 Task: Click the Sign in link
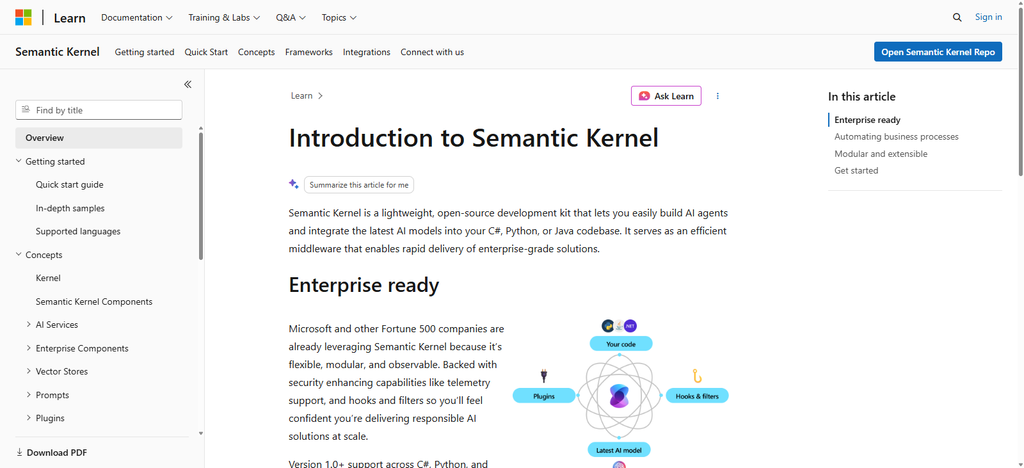point(988,17)
